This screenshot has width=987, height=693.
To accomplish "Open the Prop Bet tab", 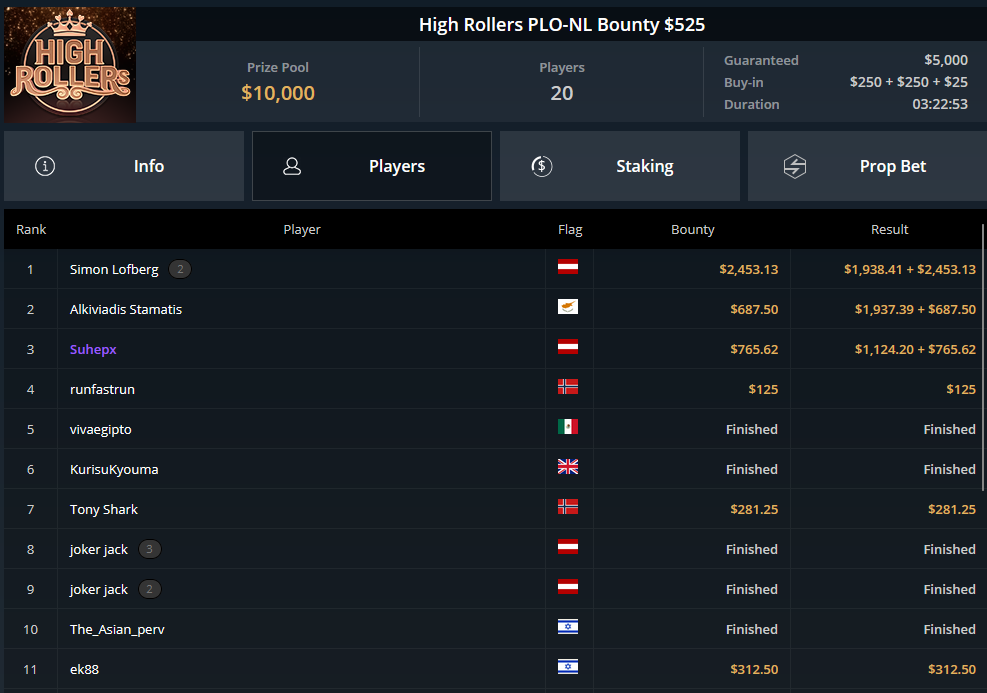I will [867, 166].
